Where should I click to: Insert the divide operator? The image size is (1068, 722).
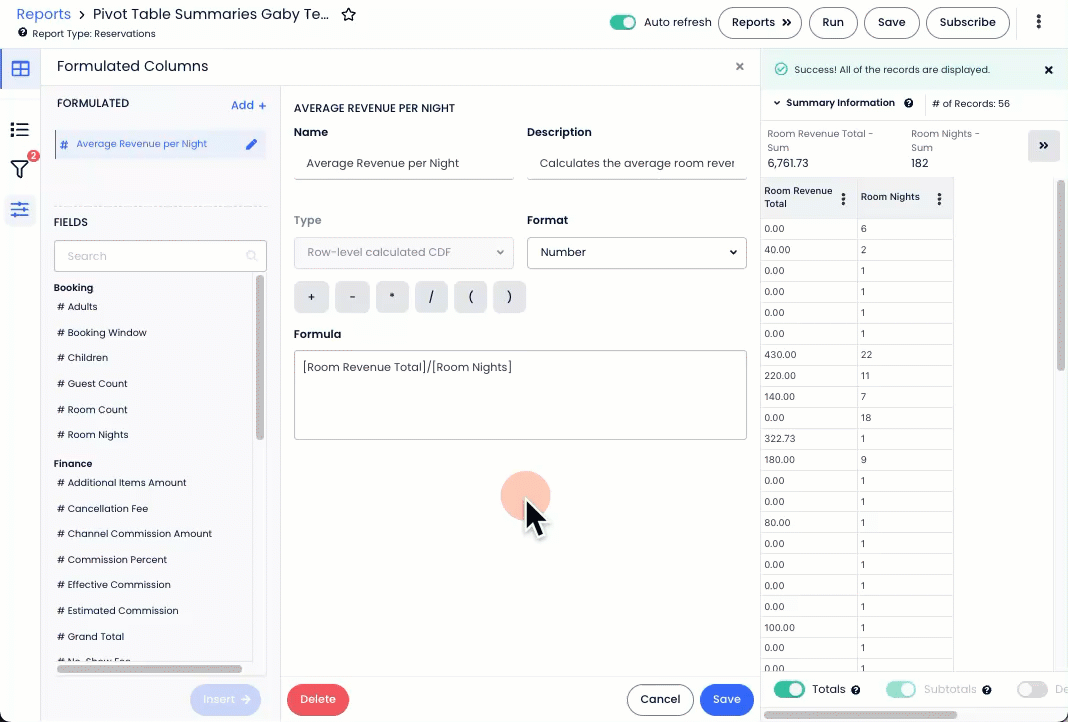click(x=431, y=297)
